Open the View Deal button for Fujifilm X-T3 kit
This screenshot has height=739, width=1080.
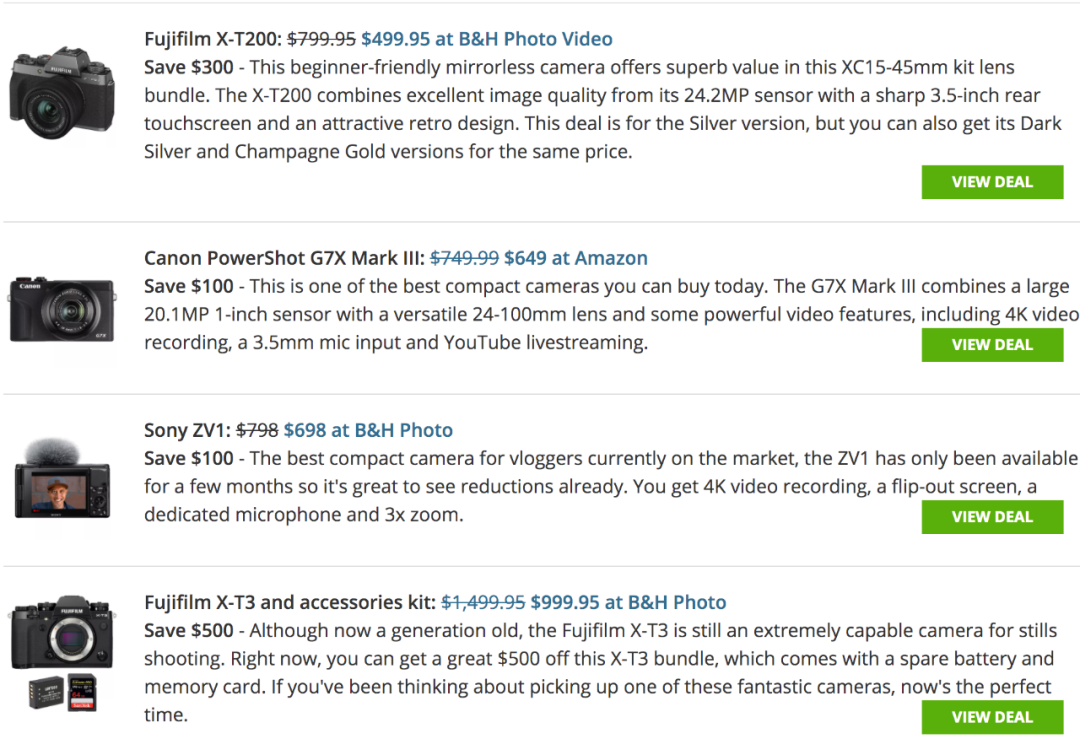(992, 717)
